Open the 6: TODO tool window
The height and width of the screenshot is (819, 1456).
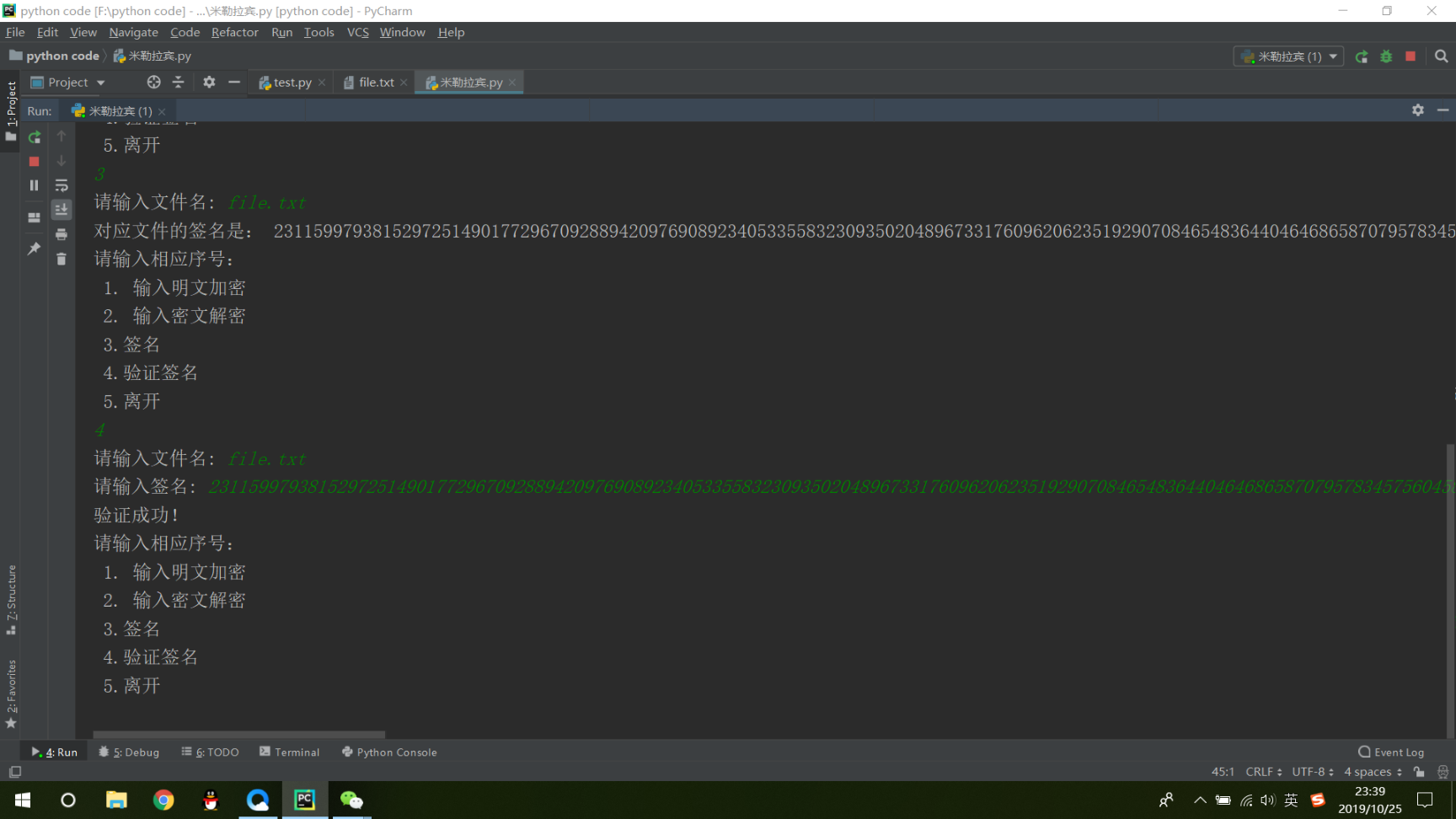pyautogui.click(x=210, y=752)
